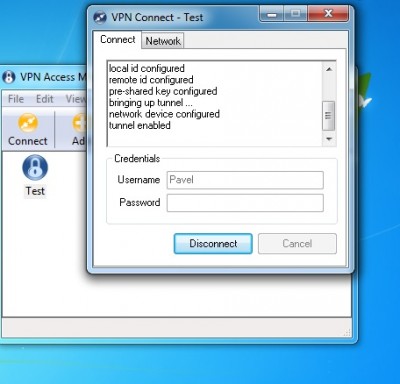Open the File menu

(x=16, y=99)
